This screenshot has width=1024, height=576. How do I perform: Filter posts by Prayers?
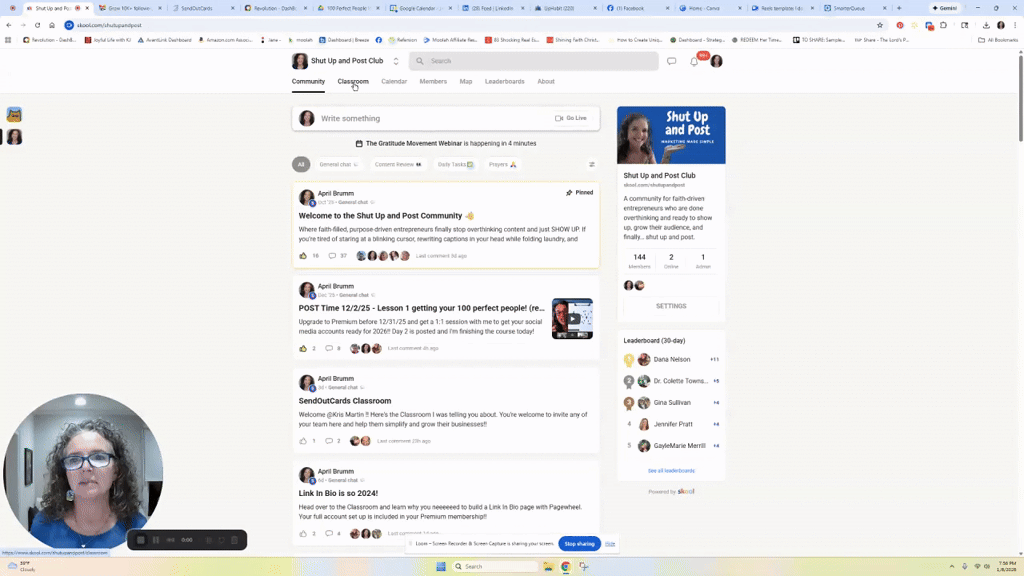pos(502,165)
